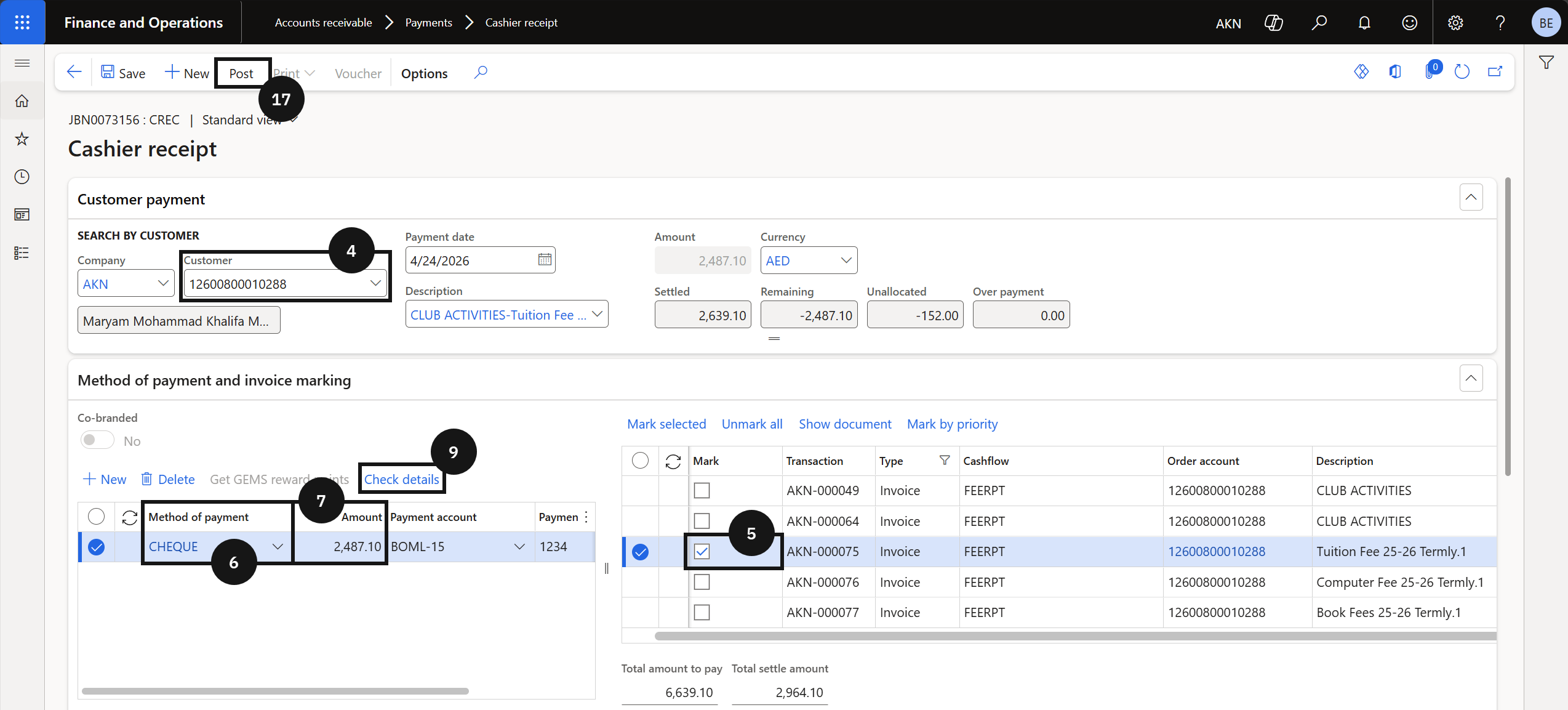Refresh the method of payment grid
The image size is (1568, 710).
coord(129,517)
